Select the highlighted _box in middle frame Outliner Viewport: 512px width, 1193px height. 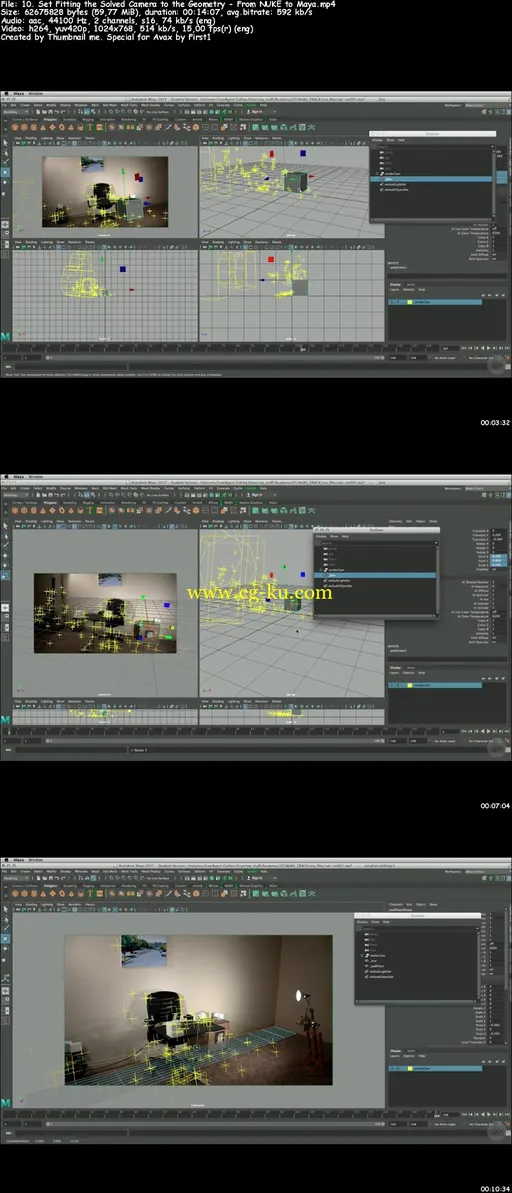(375, 575)
